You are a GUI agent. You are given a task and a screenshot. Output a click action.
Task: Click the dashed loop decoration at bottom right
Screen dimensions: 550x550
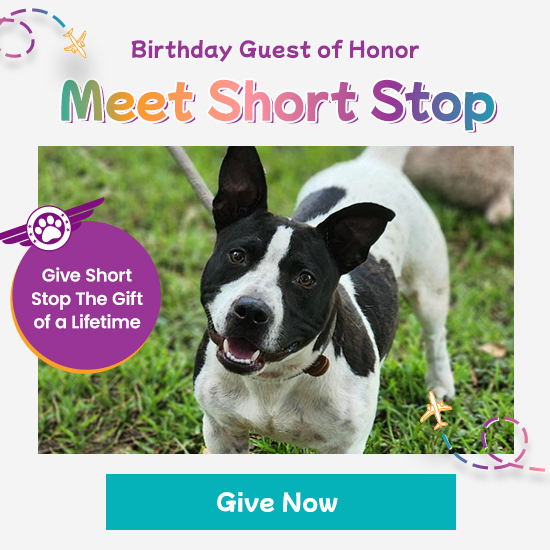click(x=498, y=445)
